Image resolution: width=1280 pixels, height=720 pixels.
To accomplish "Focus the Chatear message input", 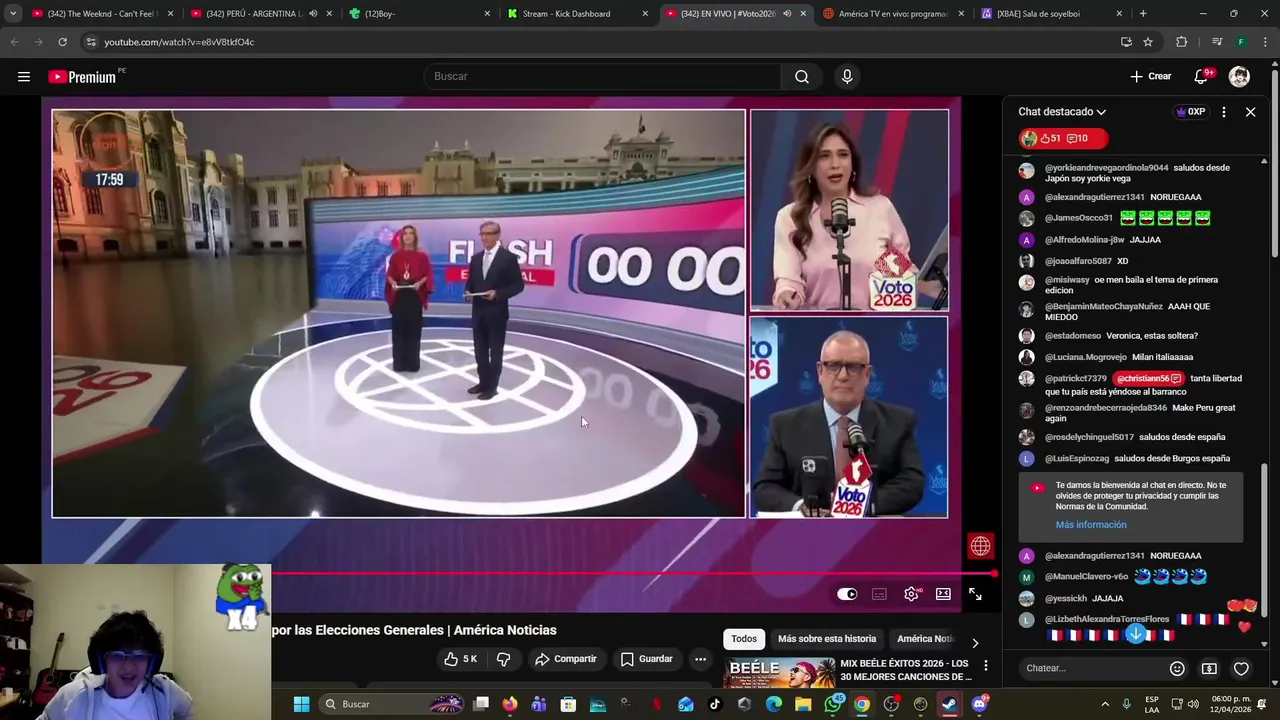I will tap(1092, 668).
